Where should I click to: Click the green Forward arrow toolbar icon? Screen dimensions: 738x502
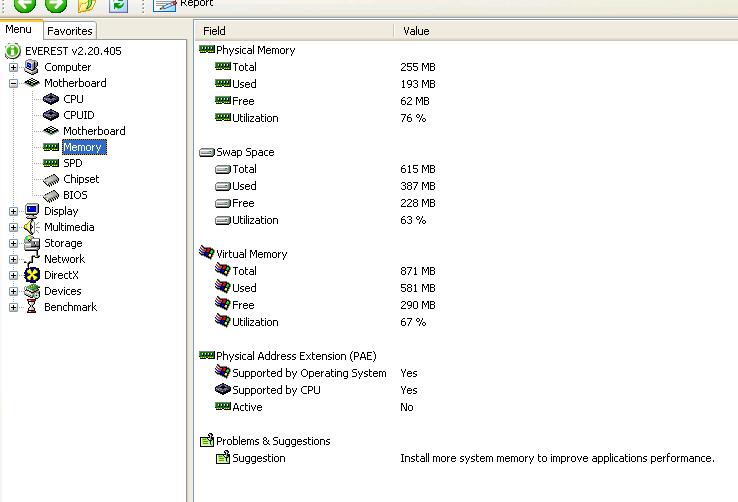point(56,5)
